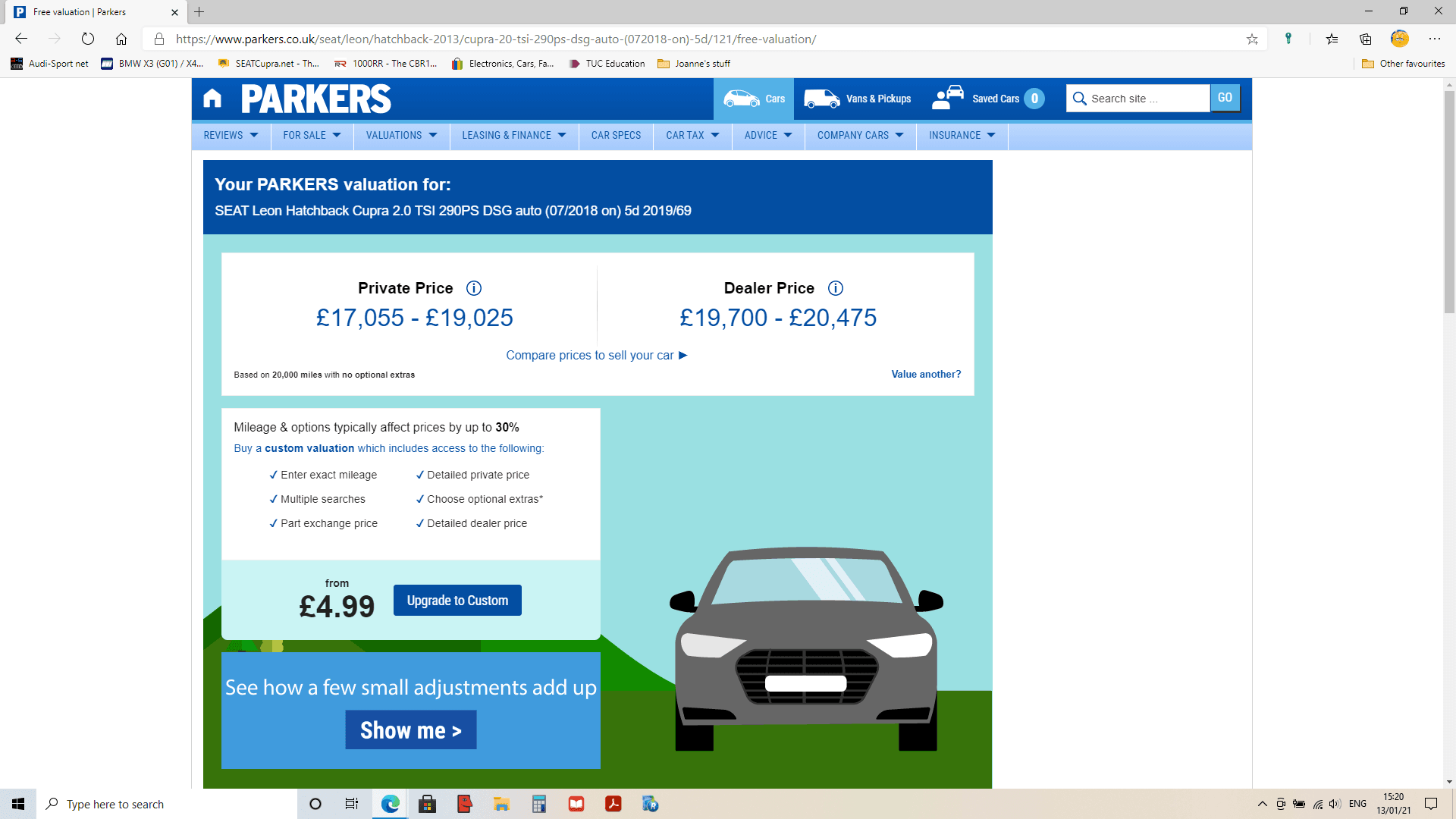The height and width of the screenshot is (819, 1456).
Task: Expand the Reviews menu
Action: point(231,136)
